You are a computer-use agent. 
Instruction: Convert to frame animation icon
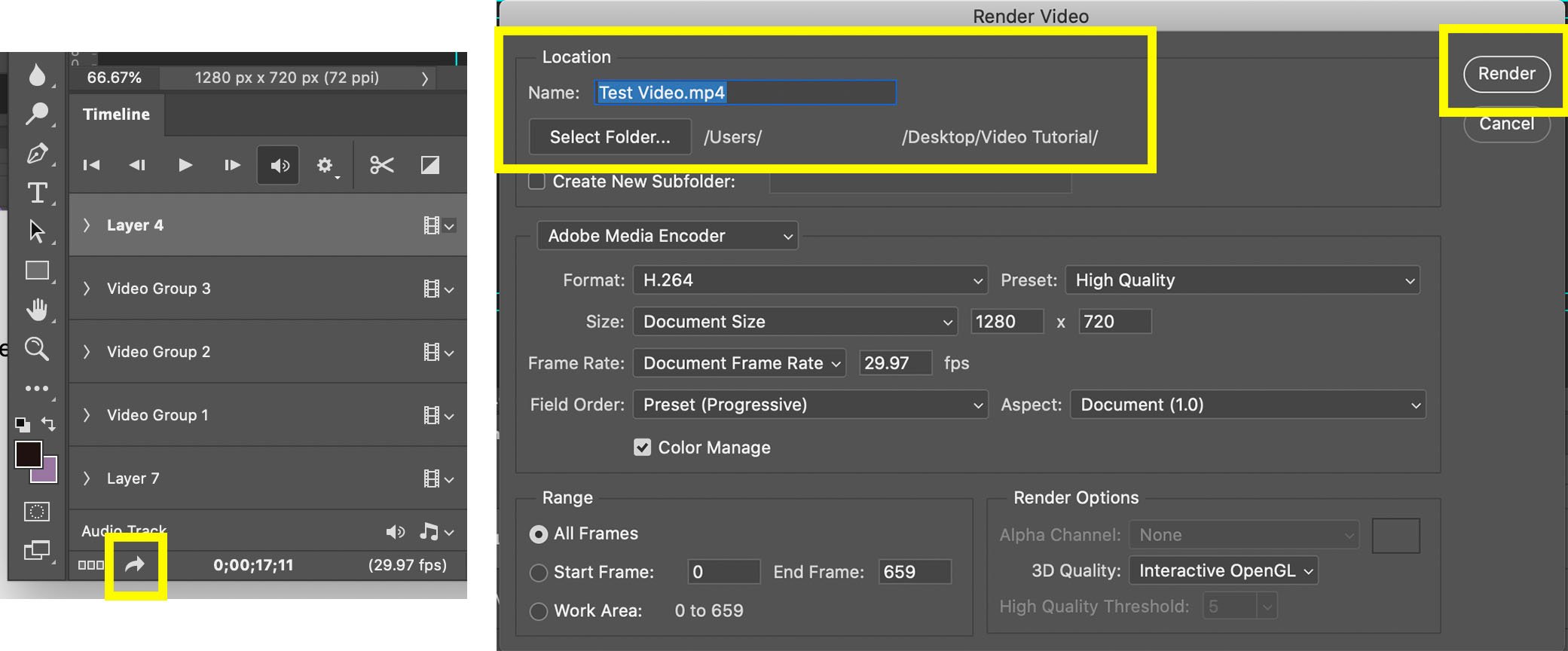90,565
